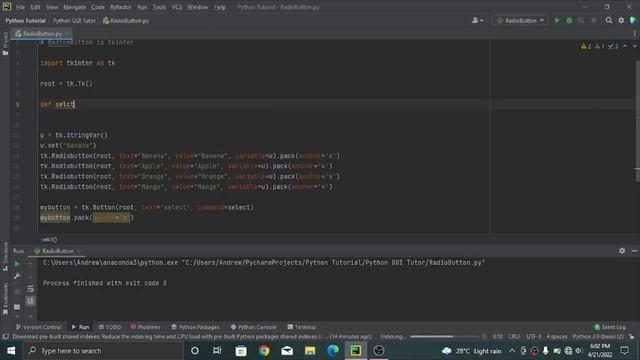Go to next highlighted problem arrow down
Viewport: 640px width, 360px height.
(635, 47)
